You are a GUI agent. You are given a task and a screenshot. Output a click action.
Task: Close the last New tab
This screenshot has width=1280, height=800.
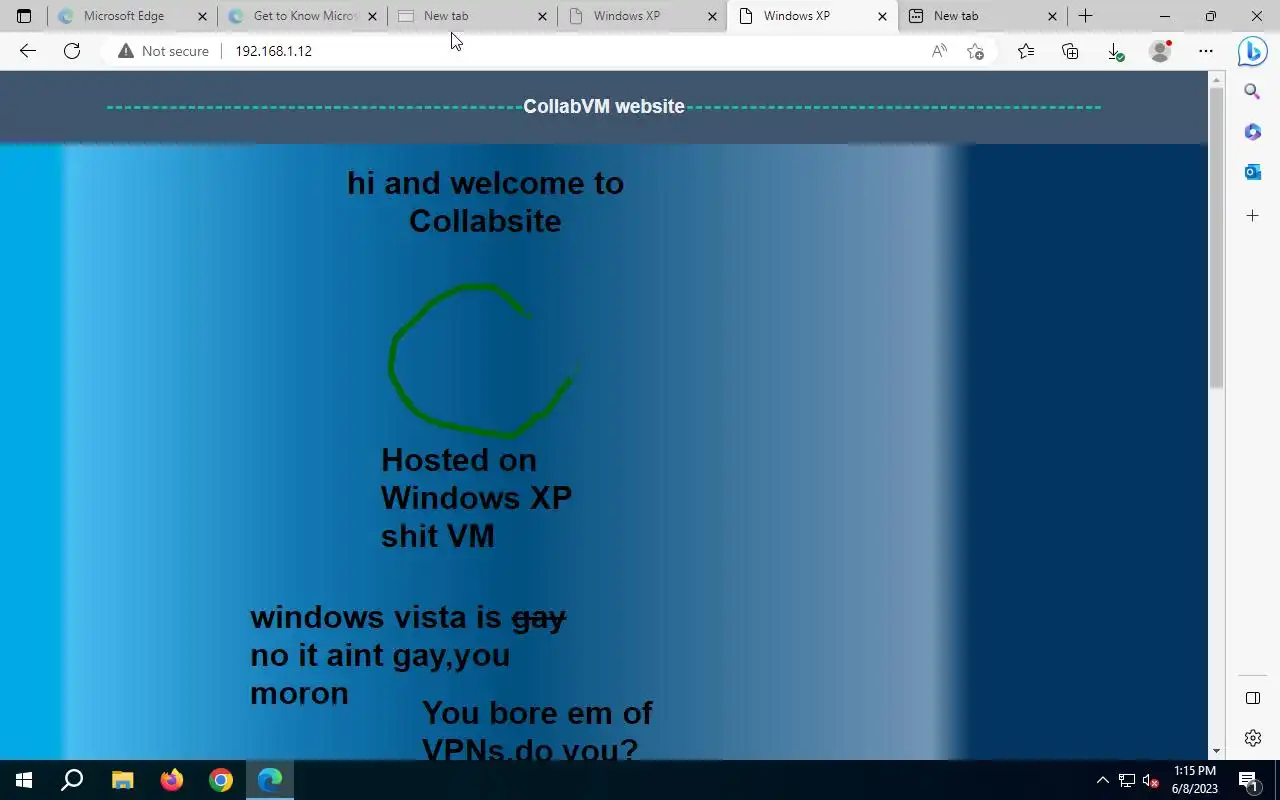[1052, 16]
